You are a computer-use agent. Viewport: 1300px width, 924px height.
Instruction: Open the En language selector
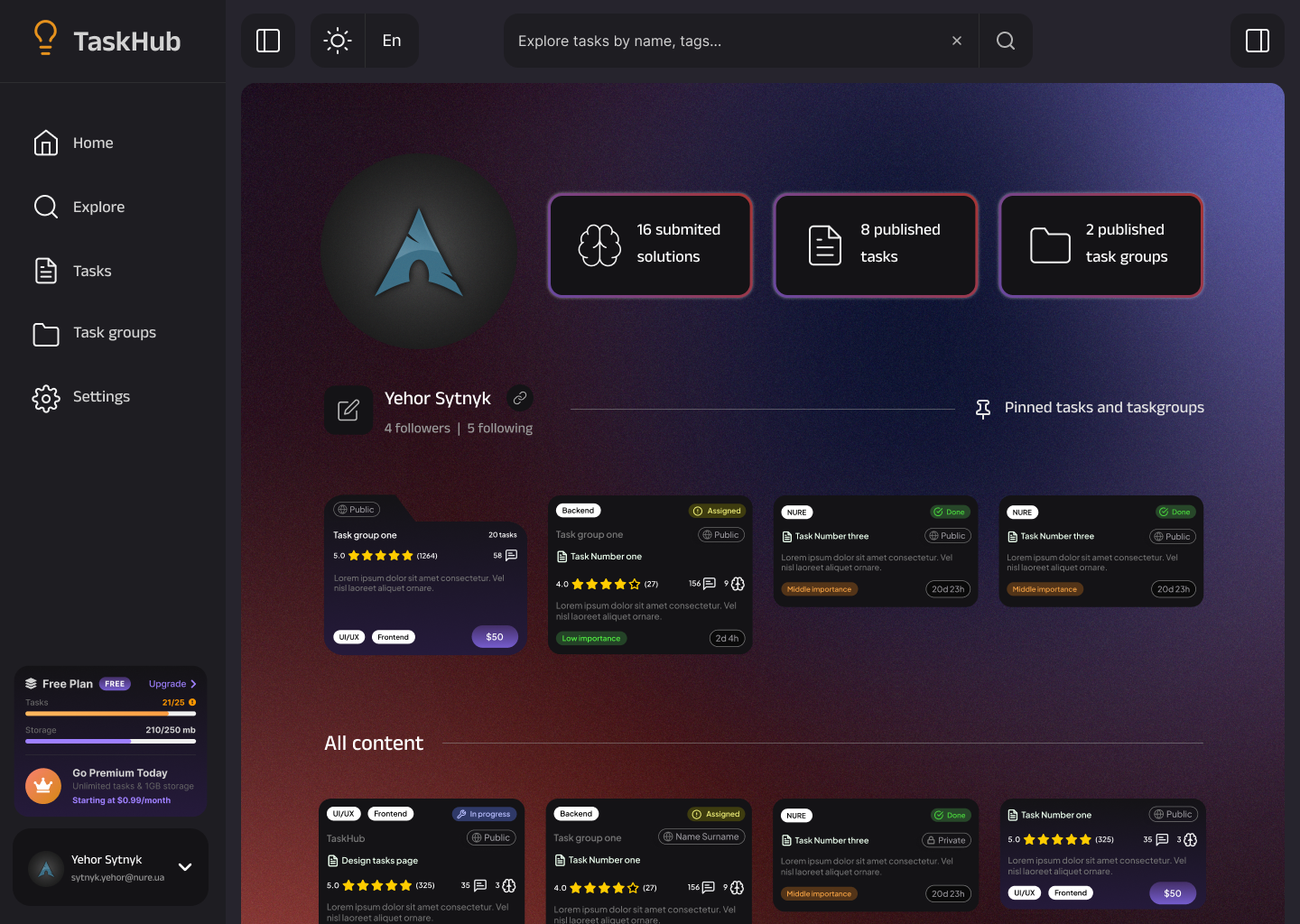pyautogui.click(x=392, y=41)
